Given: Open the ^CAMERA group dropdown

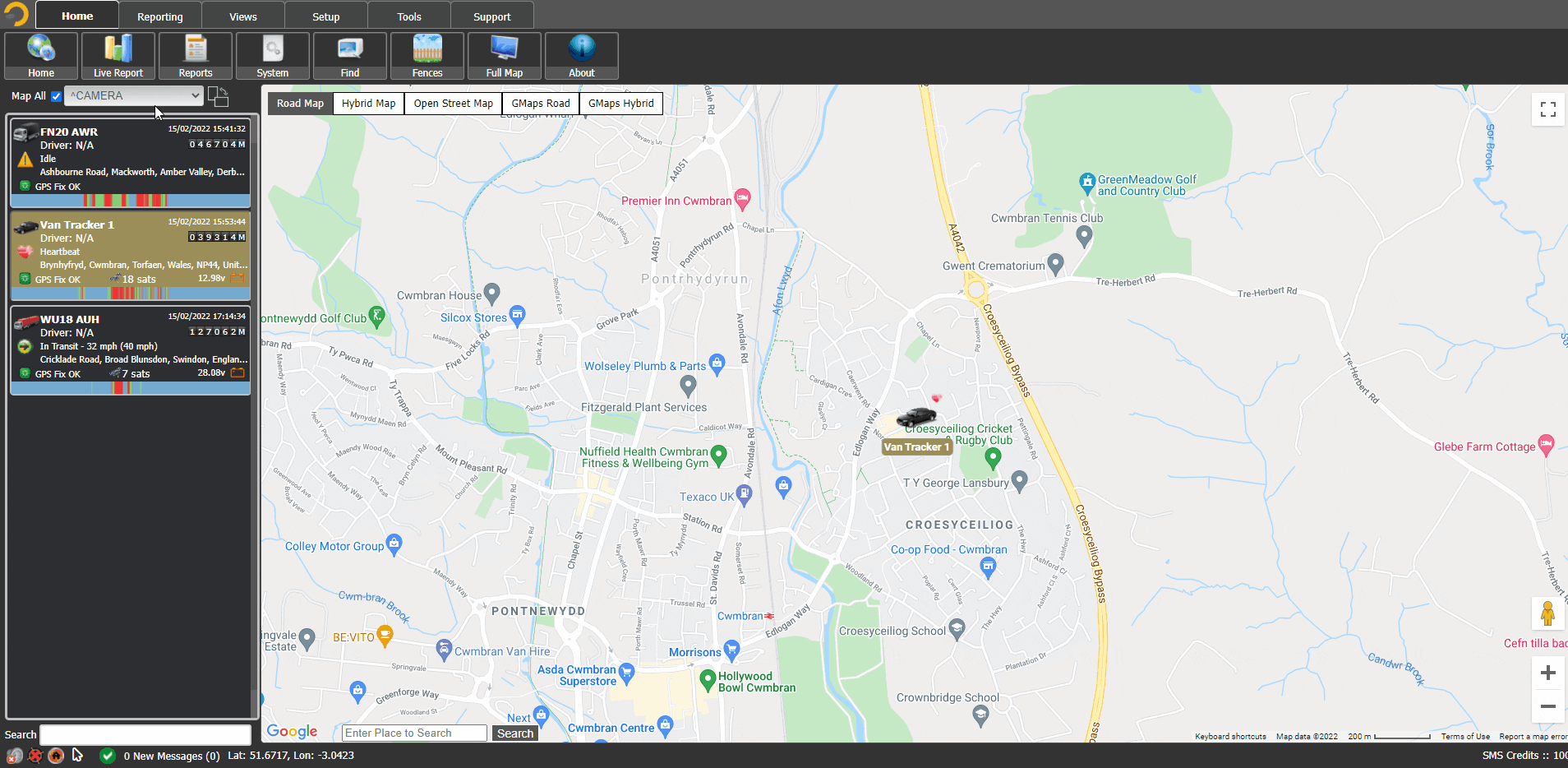Looking at the screenshot, I should pyautogui.click(x=134, y=95).
